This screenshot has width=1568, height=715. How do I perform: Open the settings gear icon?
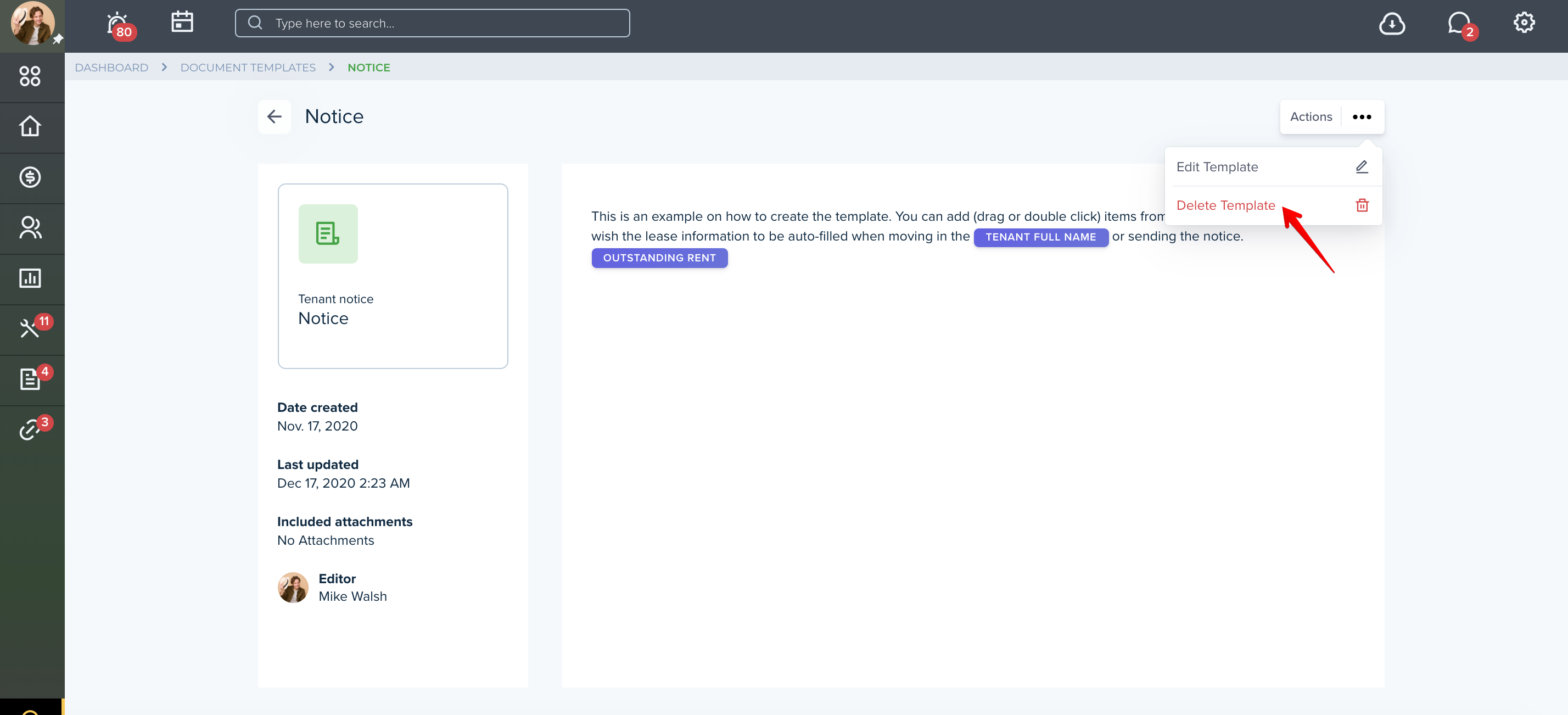click(x=1524, y=23)
